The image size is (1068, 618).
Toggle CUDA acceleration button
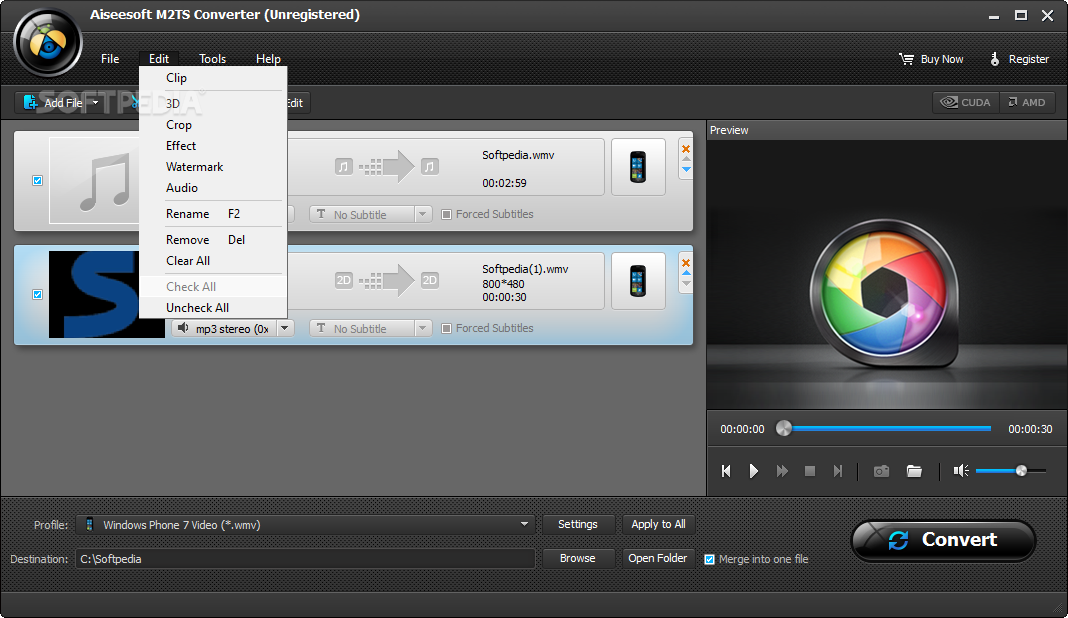click(x=966, y=102)
